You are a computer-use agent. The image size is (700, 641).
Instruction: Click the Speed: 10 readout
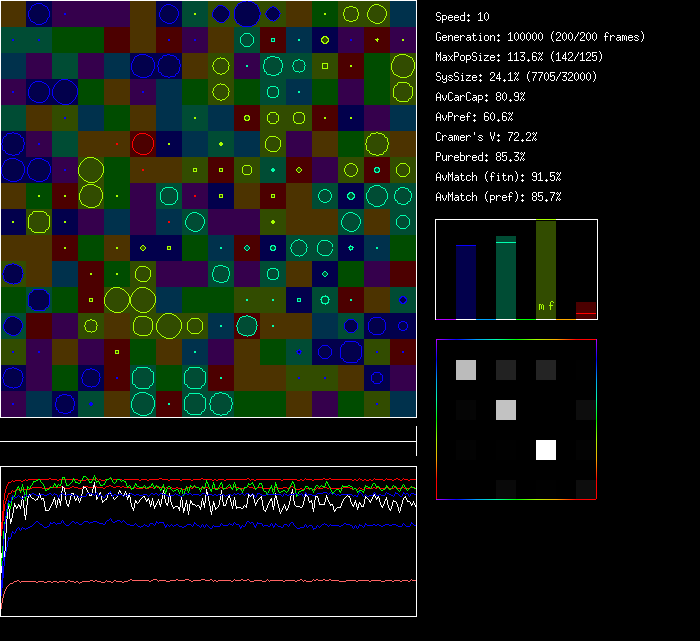(463, 17)
